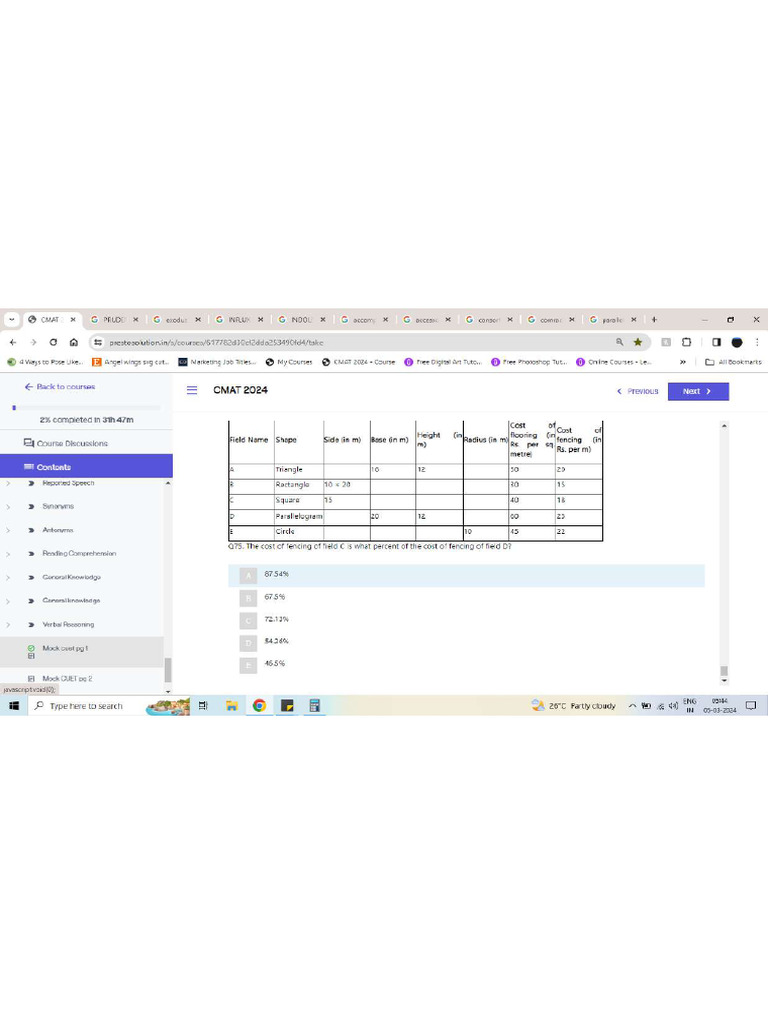Select answer option 72.13%
768x1024 pixels.
coord(466,620)
